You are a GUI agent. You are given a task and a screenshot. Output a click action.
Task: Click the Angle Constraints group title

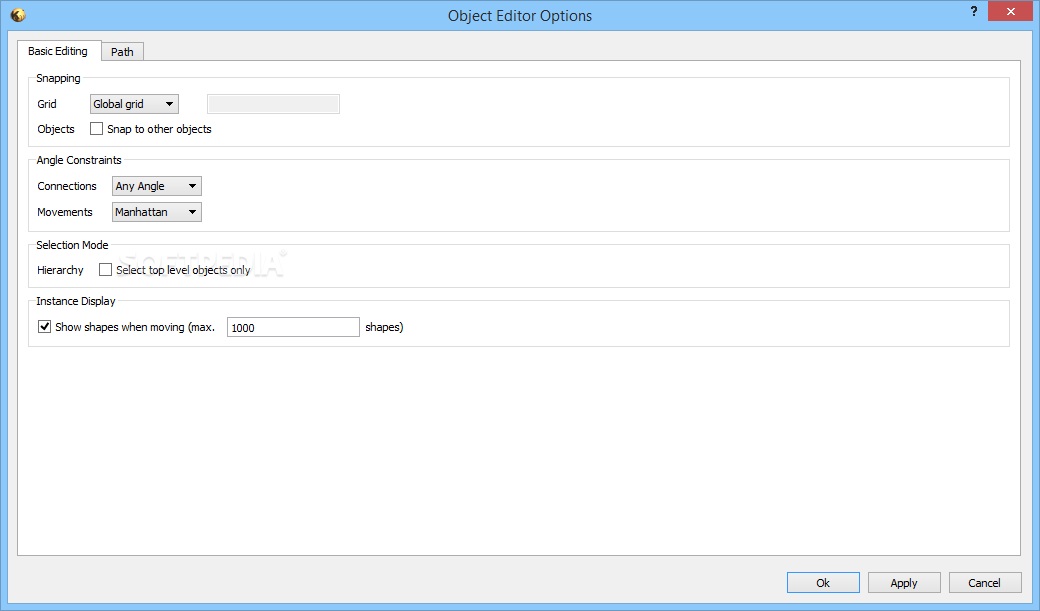(79, 160)
